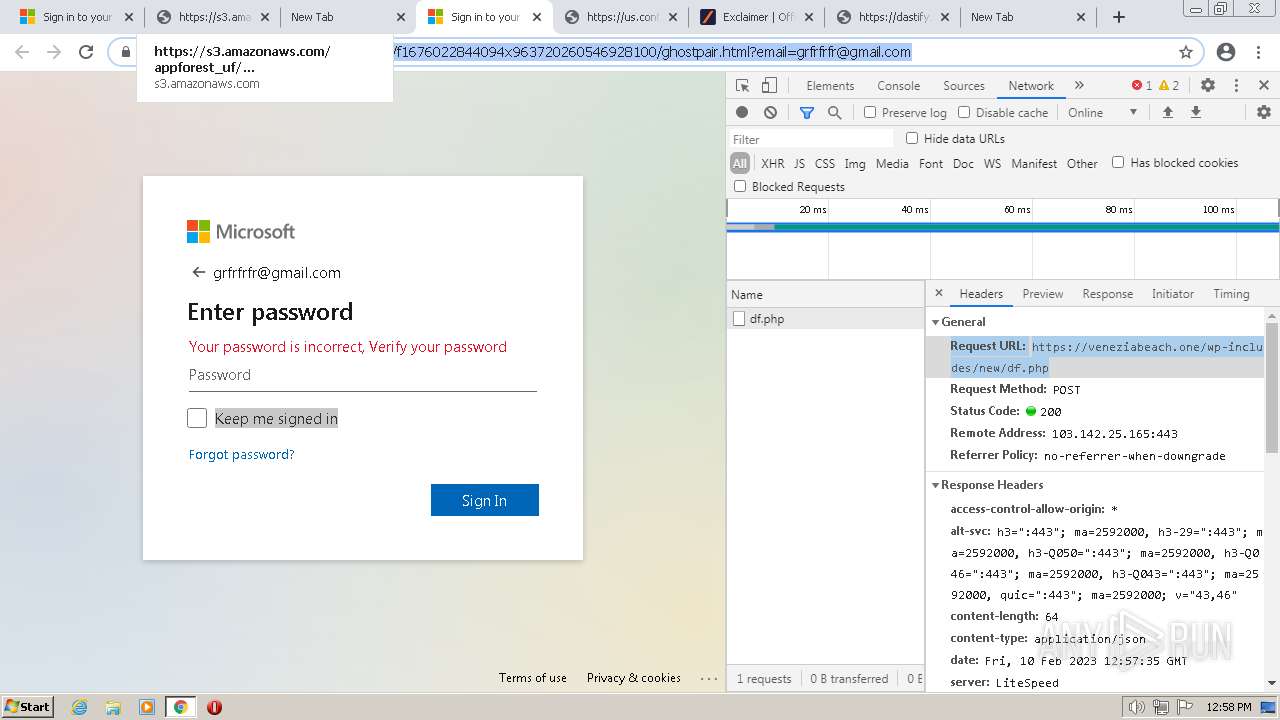Click the network Filter text box

(x=811, y=139)
